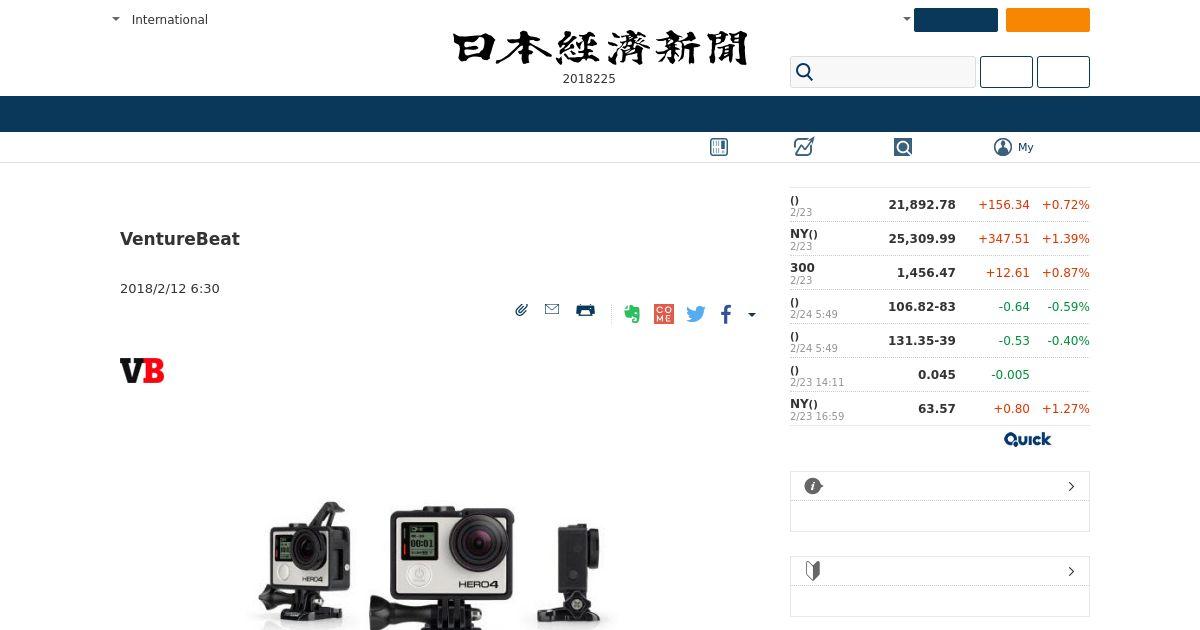Click the red COME share icon
This screenshot has width=1200, height=630.
(664, 314)
